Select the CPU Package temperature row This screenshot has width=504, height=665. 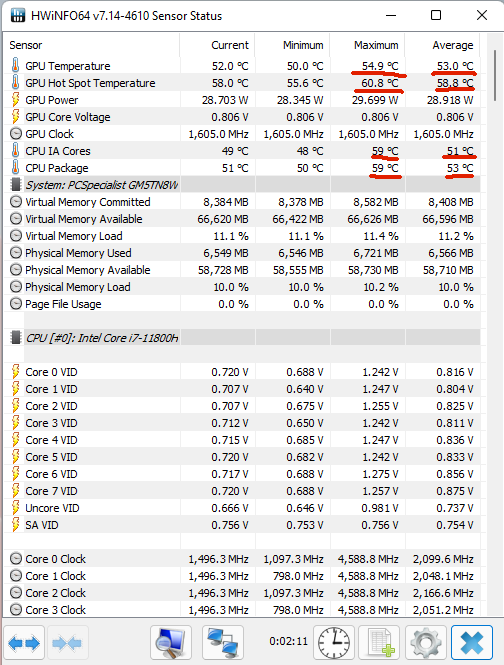(x=242, y=168)
